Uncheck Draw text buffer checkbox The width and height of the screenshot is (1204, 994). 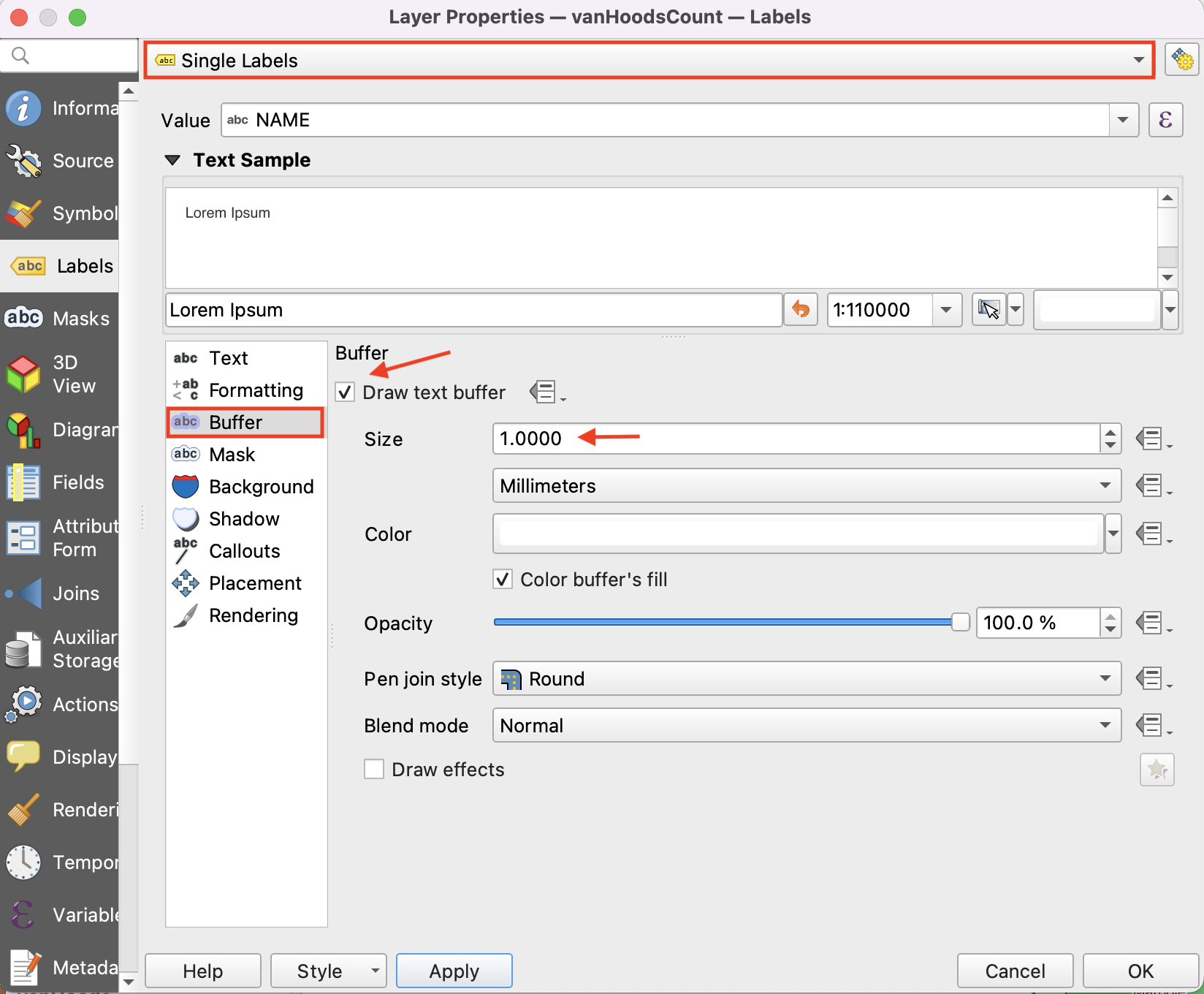pos(346,392)
